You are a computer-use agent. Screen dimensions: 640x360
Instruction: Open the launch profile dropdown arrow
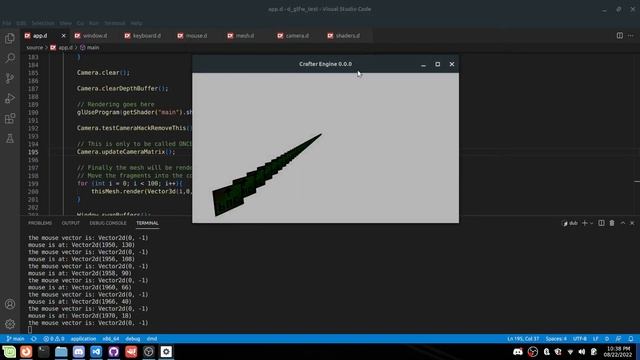pos(591,223)
